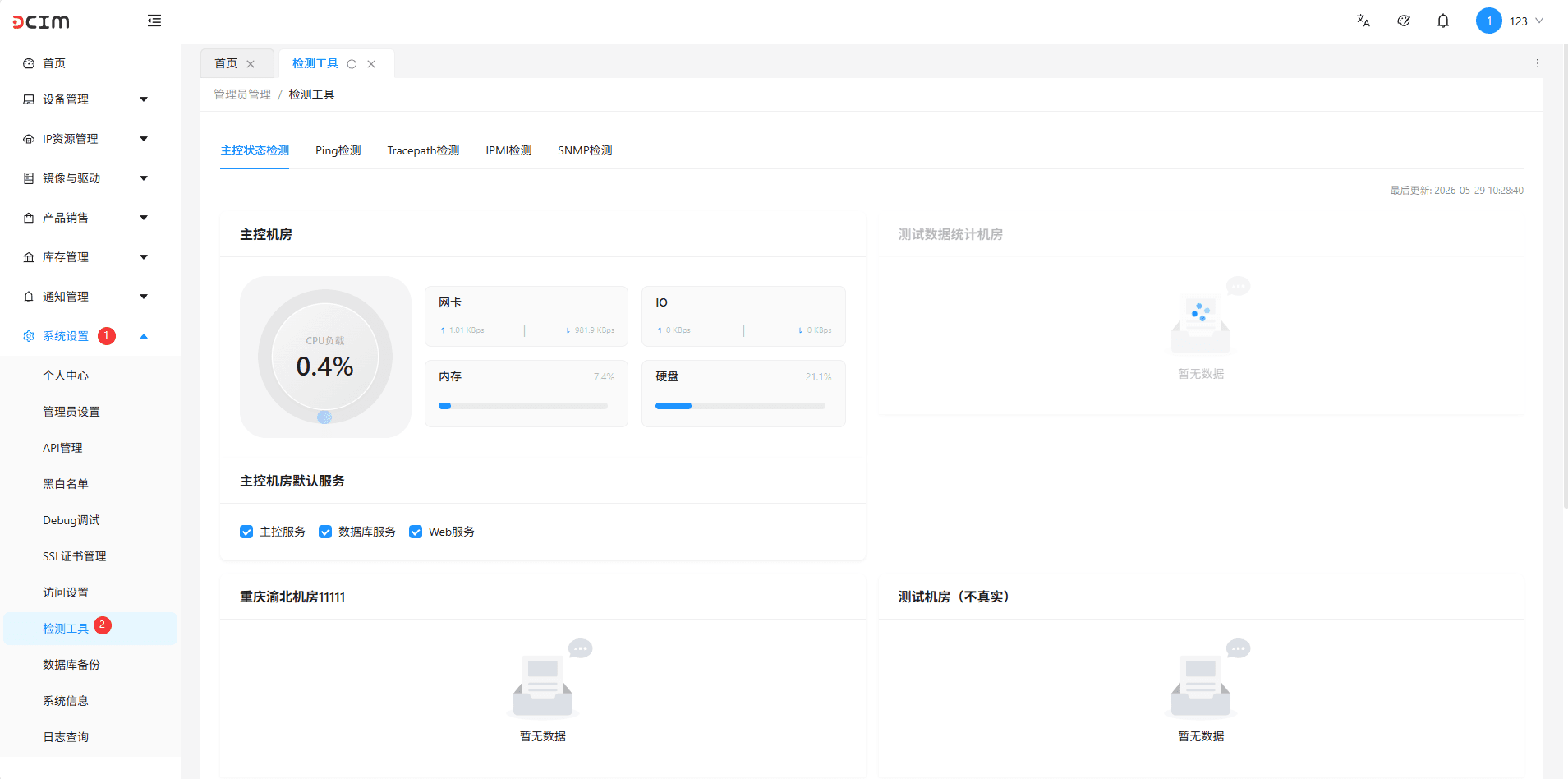Click the IP资源管理 icon
Viewport: 1568px width, 779px height.
[29, 139]
